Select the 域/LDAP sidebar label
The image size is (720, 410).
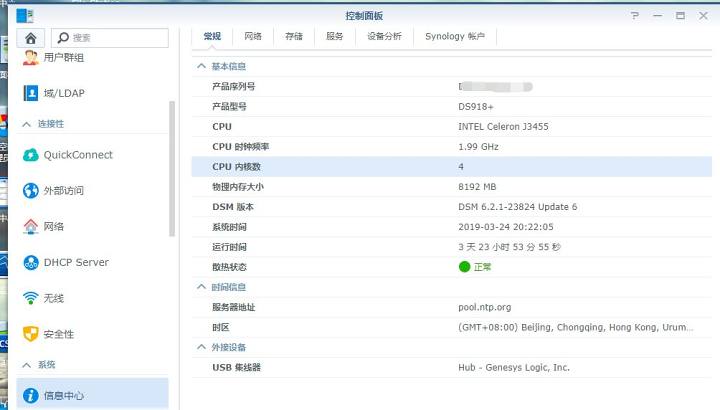pos(64,93)
